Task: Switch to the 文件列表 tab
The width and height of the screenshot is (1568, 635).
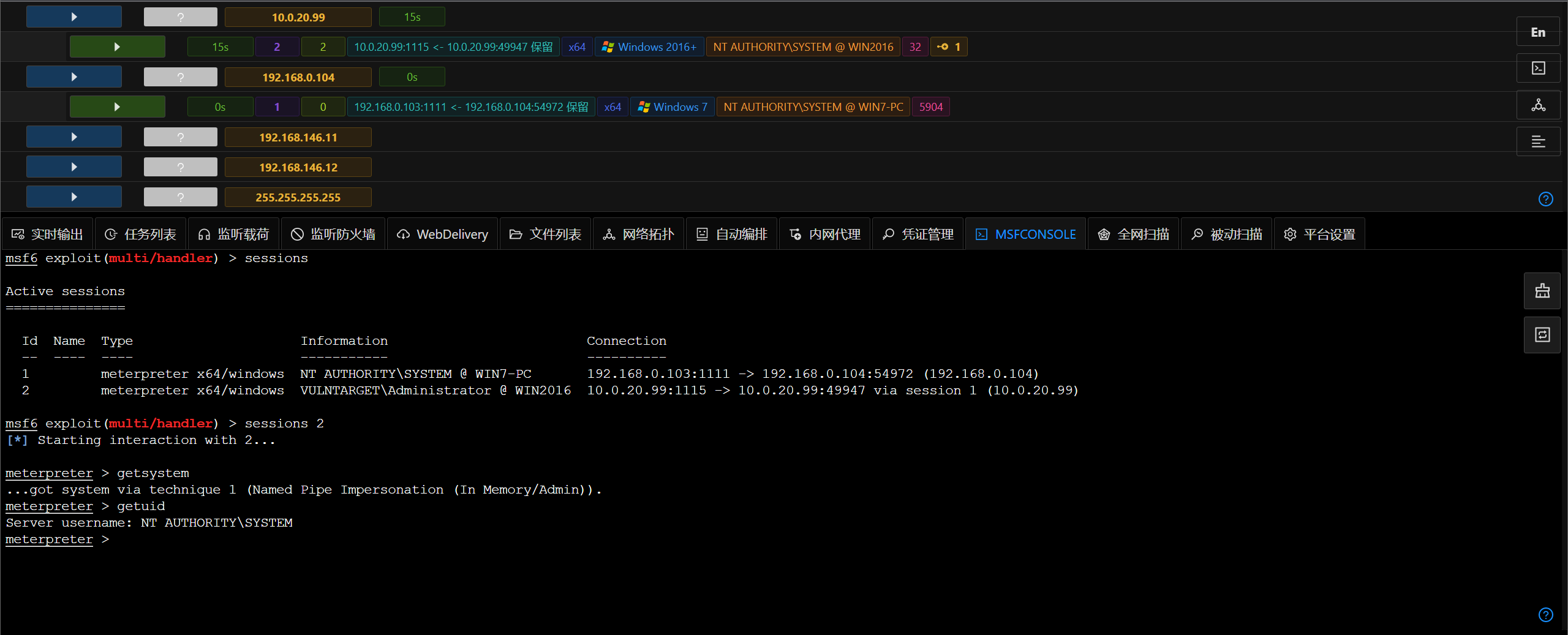Action: [x=546, y=234]
